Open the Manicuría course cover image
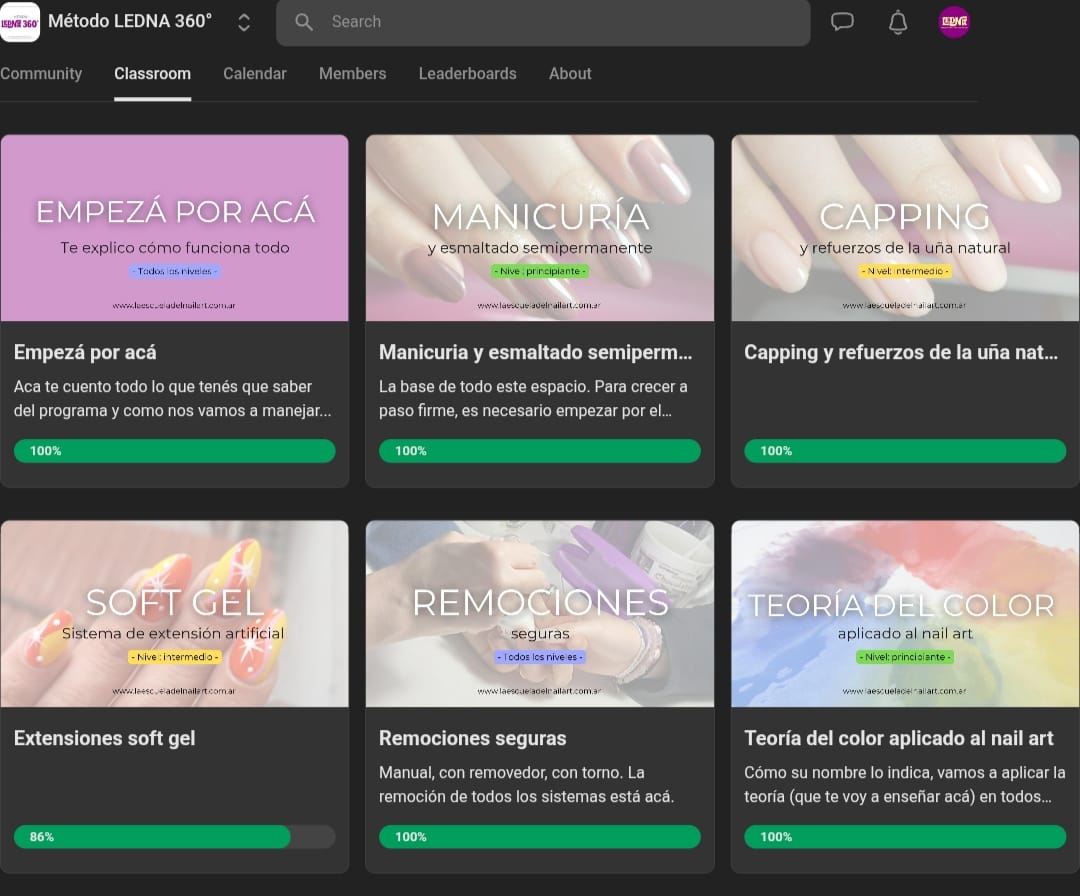Viewport: 1080px width, 896px height. pos(540,228)
